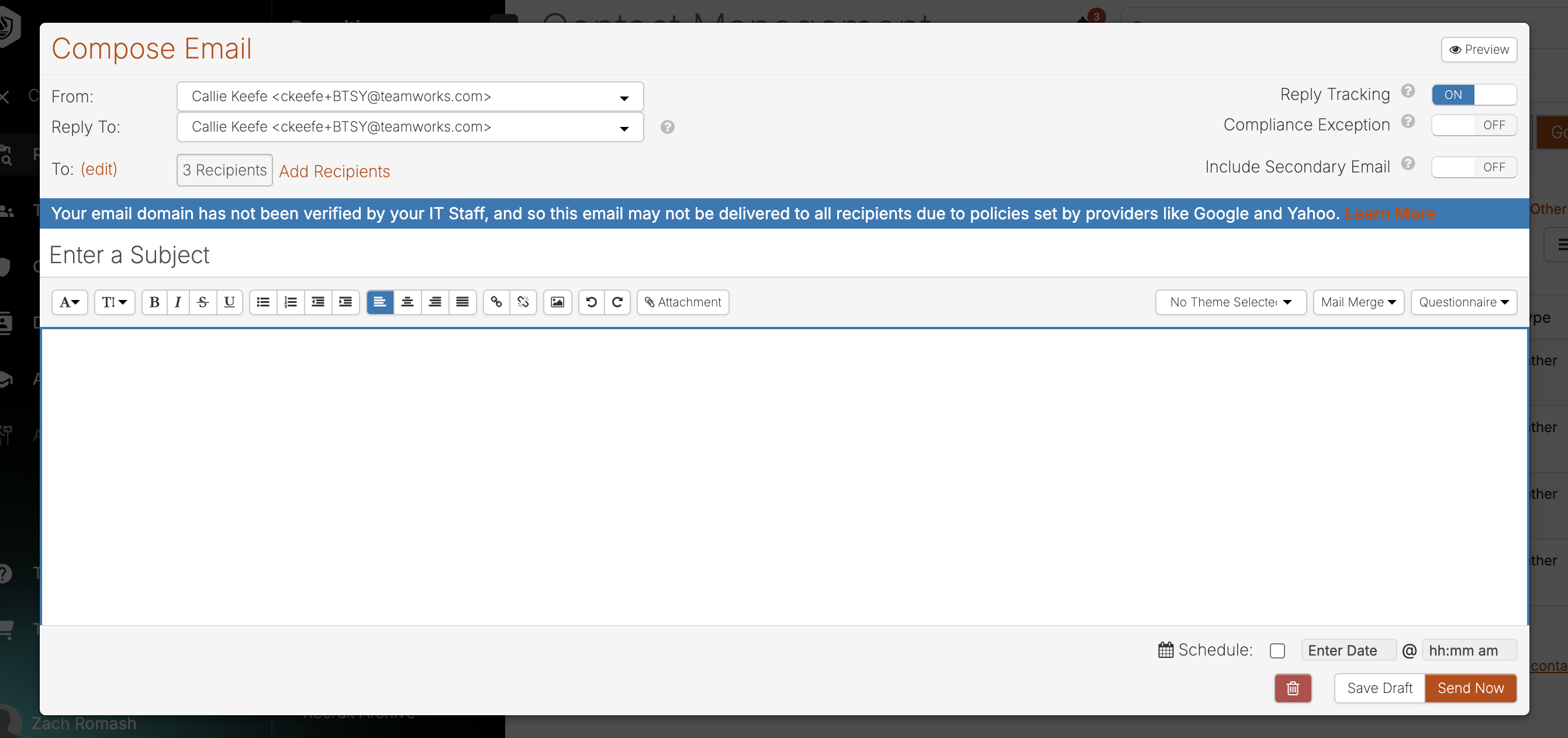The width and height of the screenshot is (1568, 738).
Task: Open the Learn More link in the banner
Action: tap(1390, 213)
